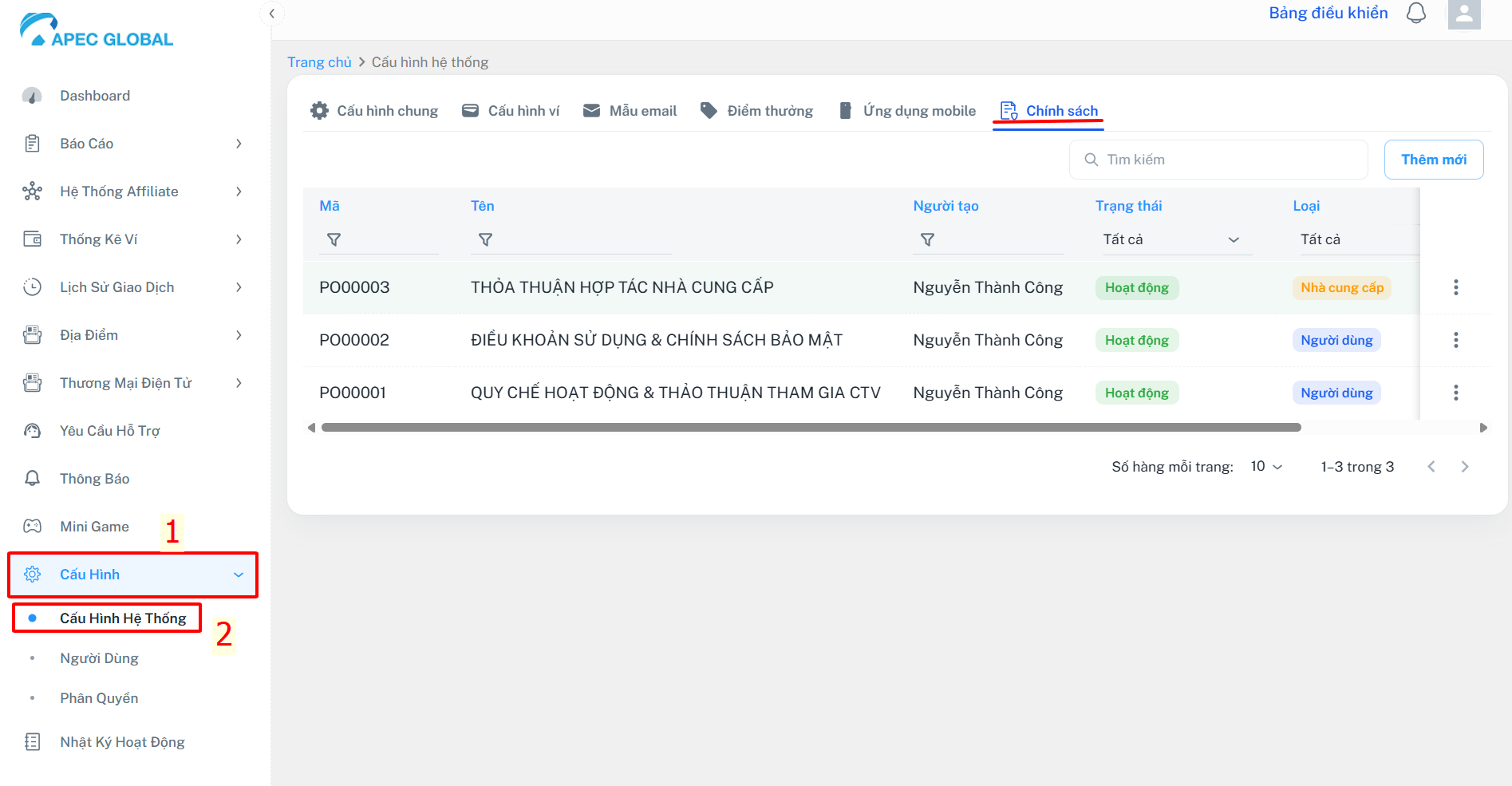Viewport: 1512px width, 786px height.
Task: Switch to the Ứng dụng mobile tab
Action: pyautogui.click(x=907, y=111)
